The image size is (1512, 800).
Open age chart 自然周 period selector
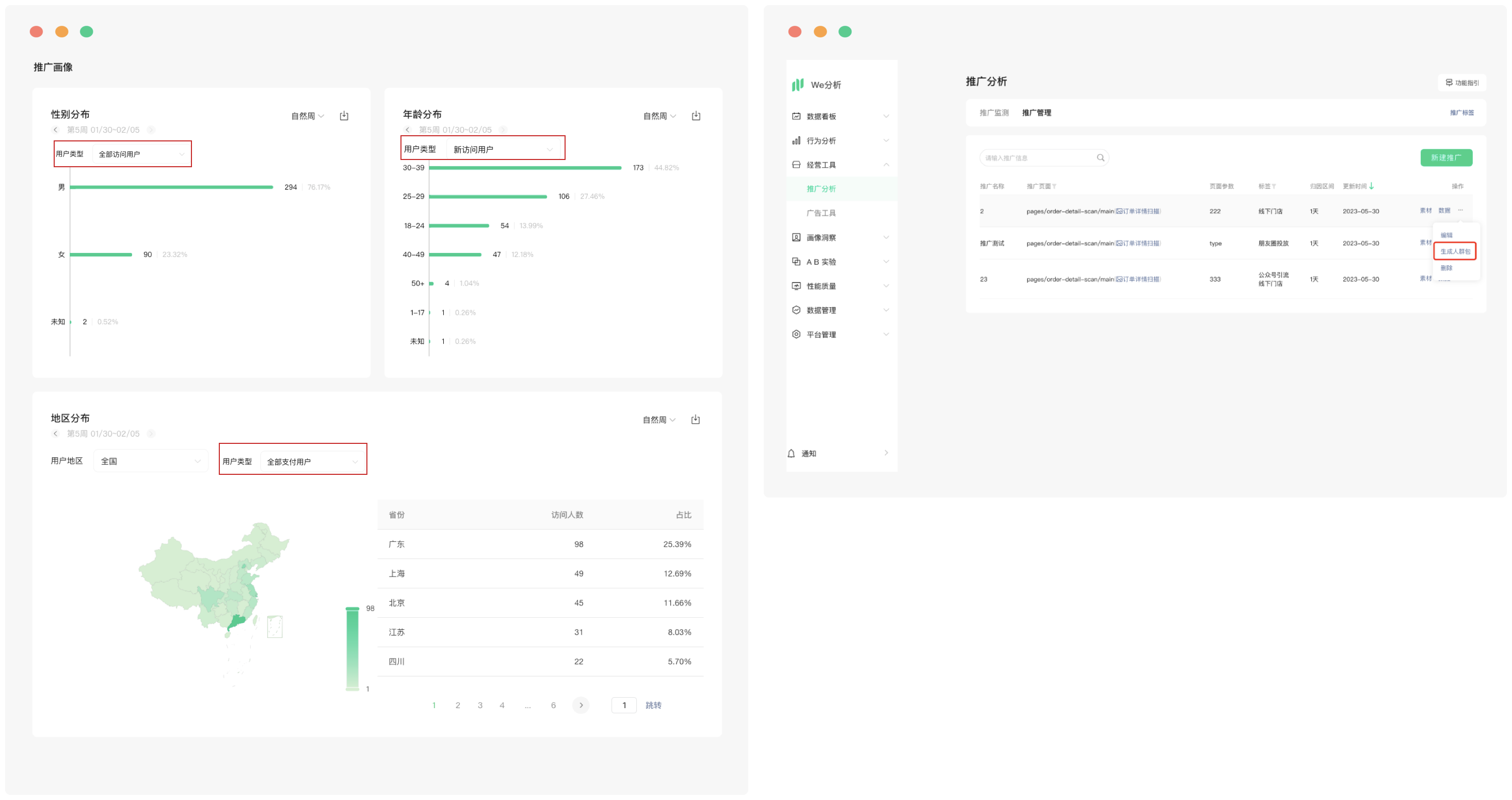[x=659, y=116]
